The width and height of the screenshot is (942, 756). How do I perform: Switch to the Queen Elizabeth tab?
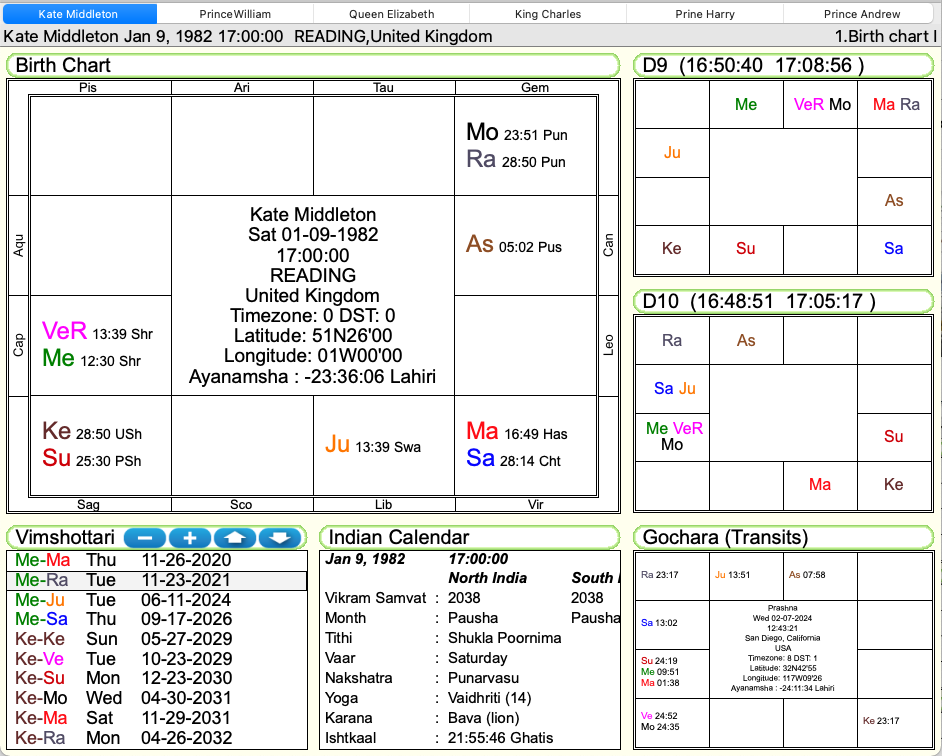(x=391, y=14)
